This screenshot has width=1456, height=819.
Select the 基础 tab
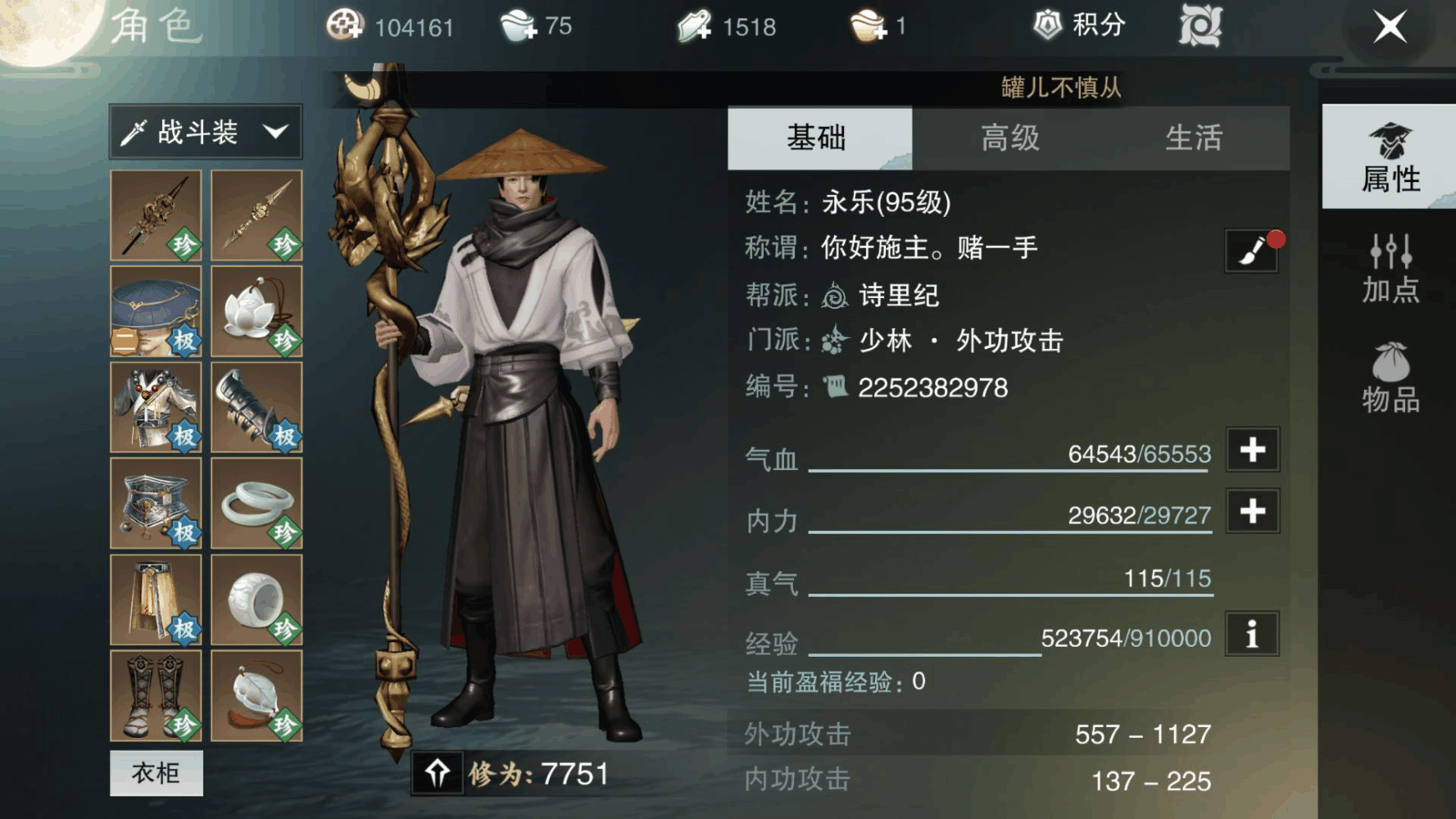click(x=819, y=138)
